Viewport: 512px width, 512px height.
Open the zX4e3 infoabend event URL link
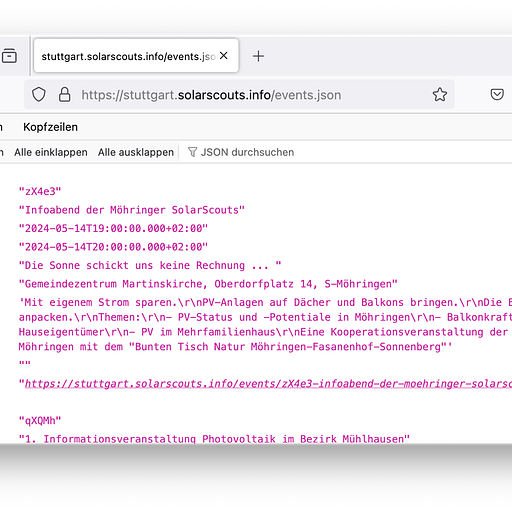point(268,384)
